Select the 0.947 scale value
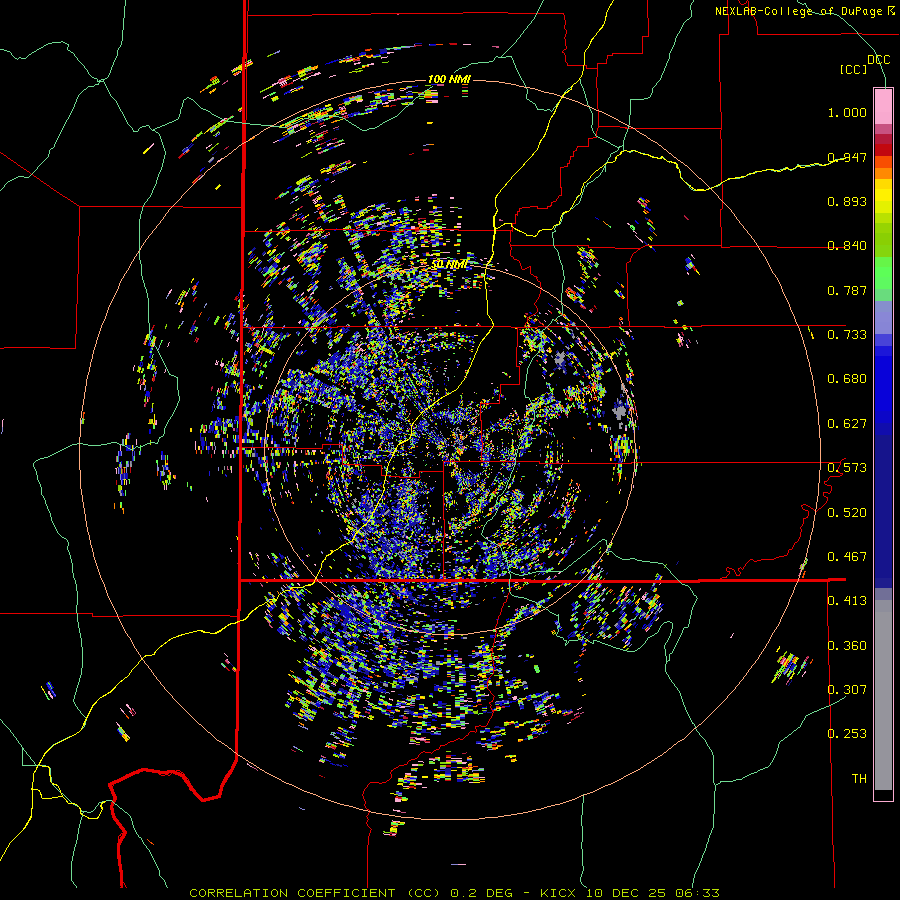The image size is (900, 900). click(x=847, y=157)
